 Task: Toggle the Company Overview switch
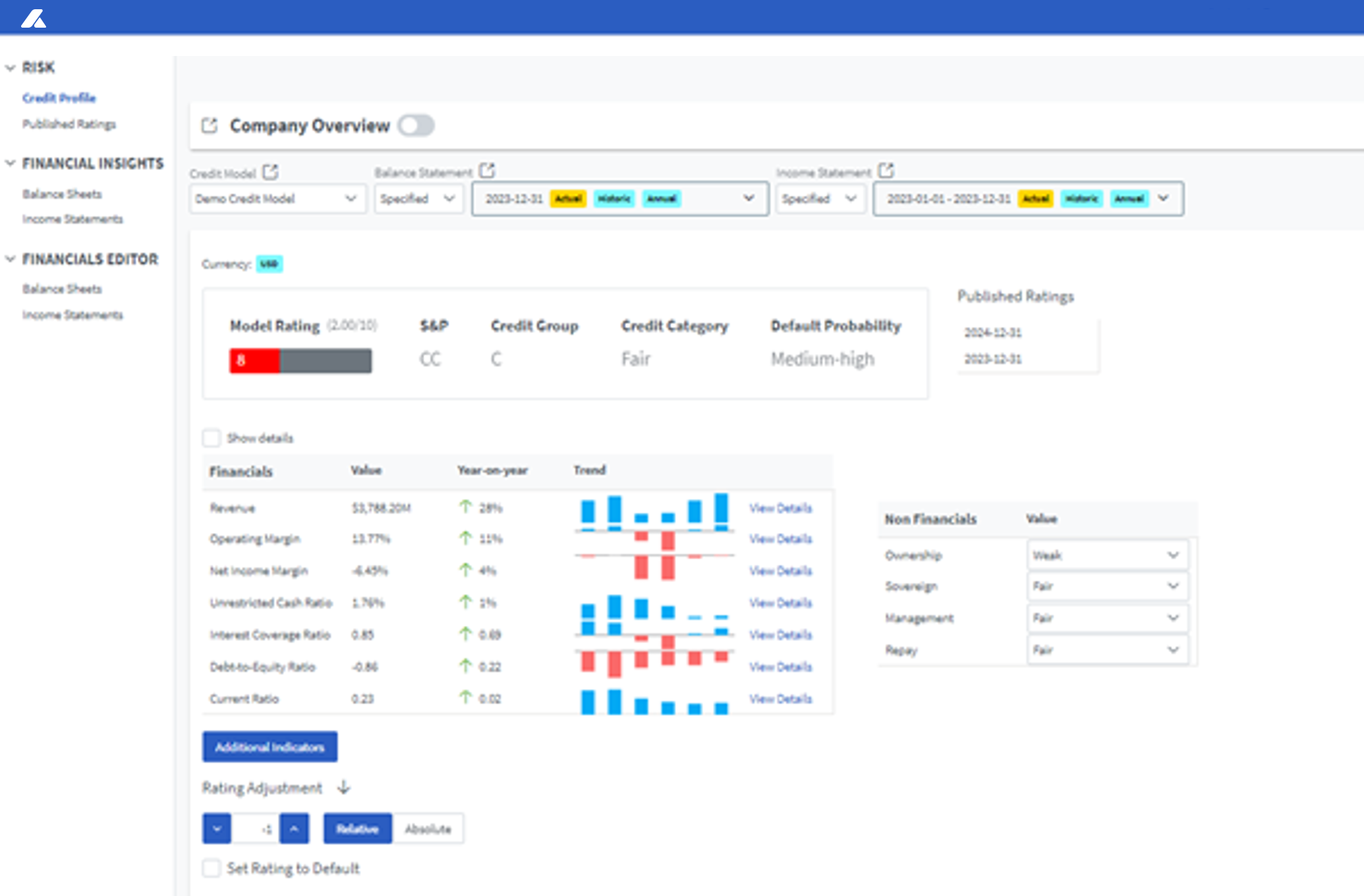(416, 125)
